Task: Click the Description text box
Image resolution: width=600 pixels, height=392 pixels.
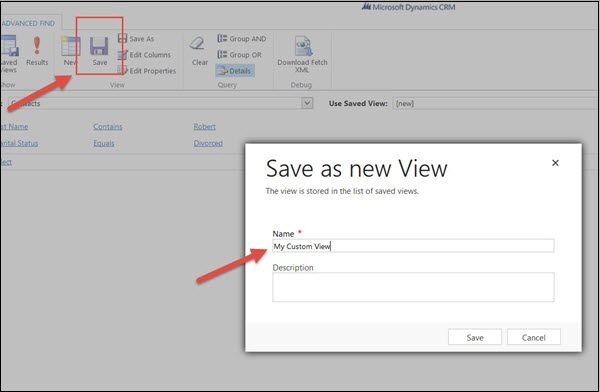Action: click(413, 287)
